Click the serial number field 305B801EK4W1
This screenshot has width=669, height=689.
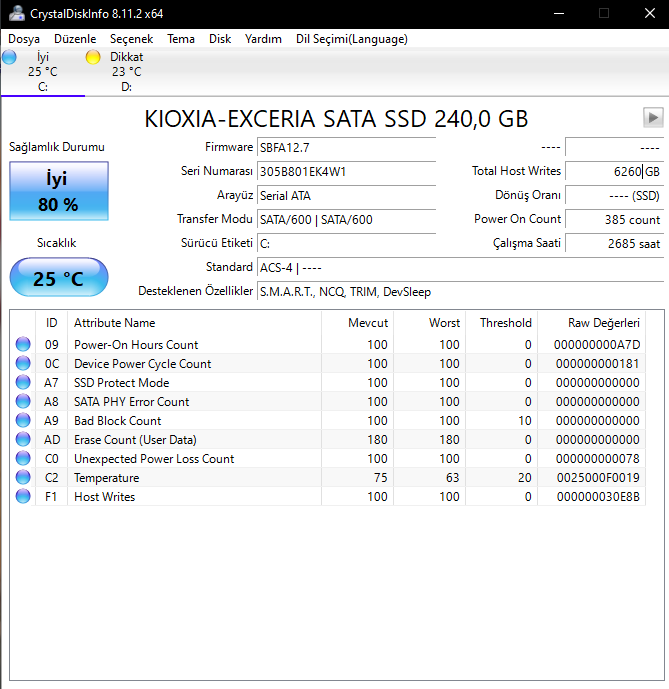(x=346, y=171)
